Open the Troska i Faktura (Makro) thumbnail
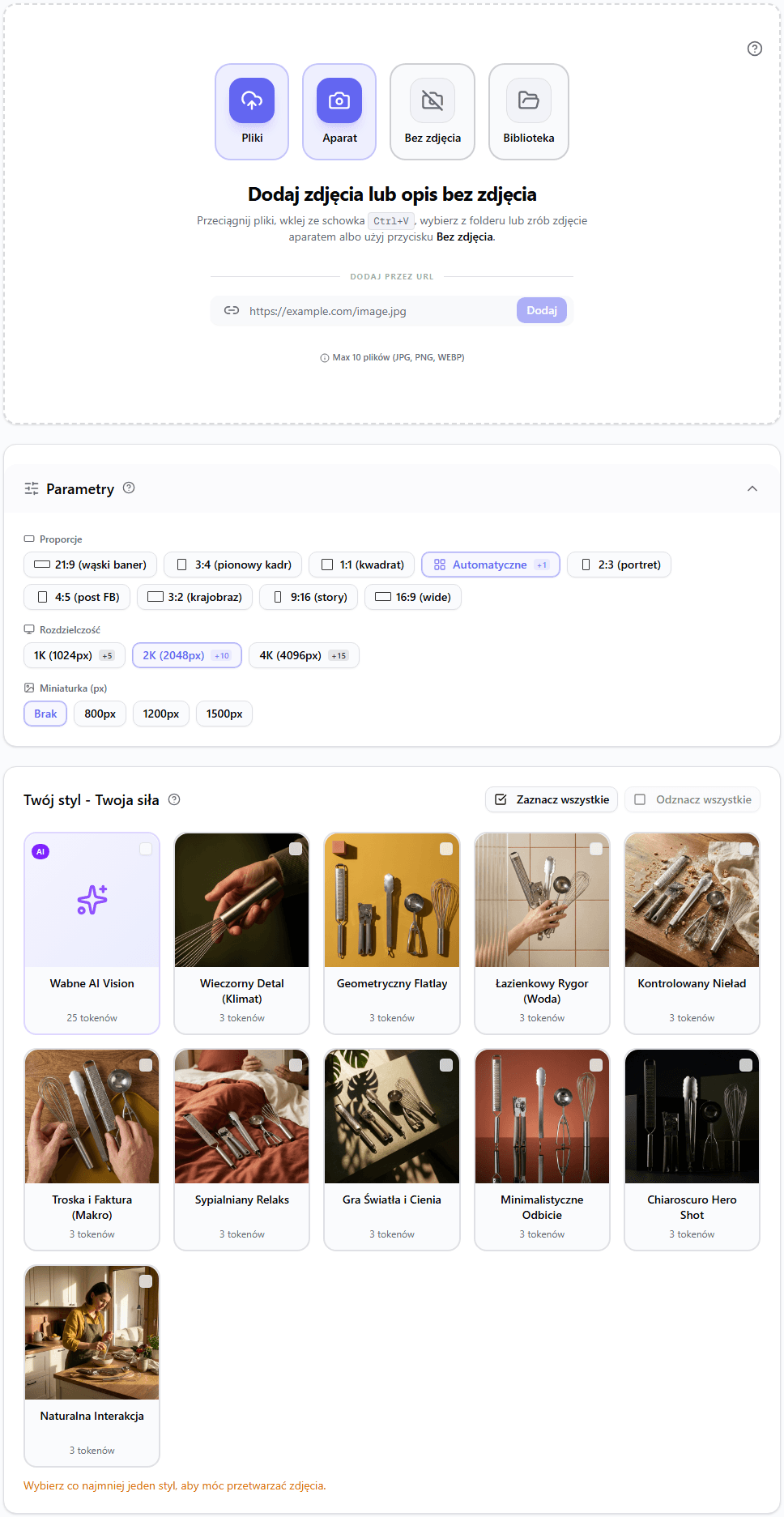784x1517 pixels. [92, 1116]
